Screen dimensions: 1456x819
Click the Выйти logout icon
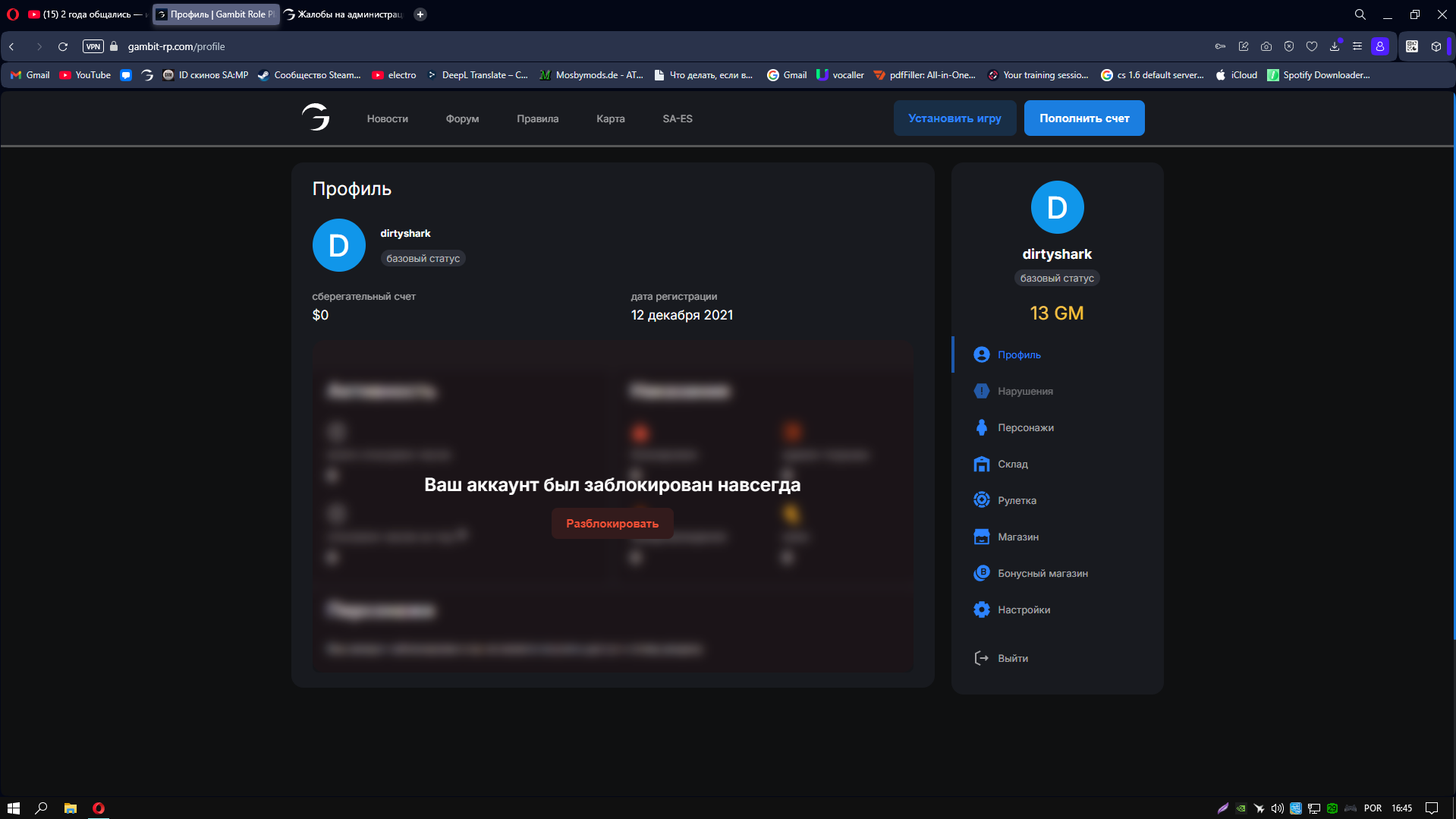(981, 658)
